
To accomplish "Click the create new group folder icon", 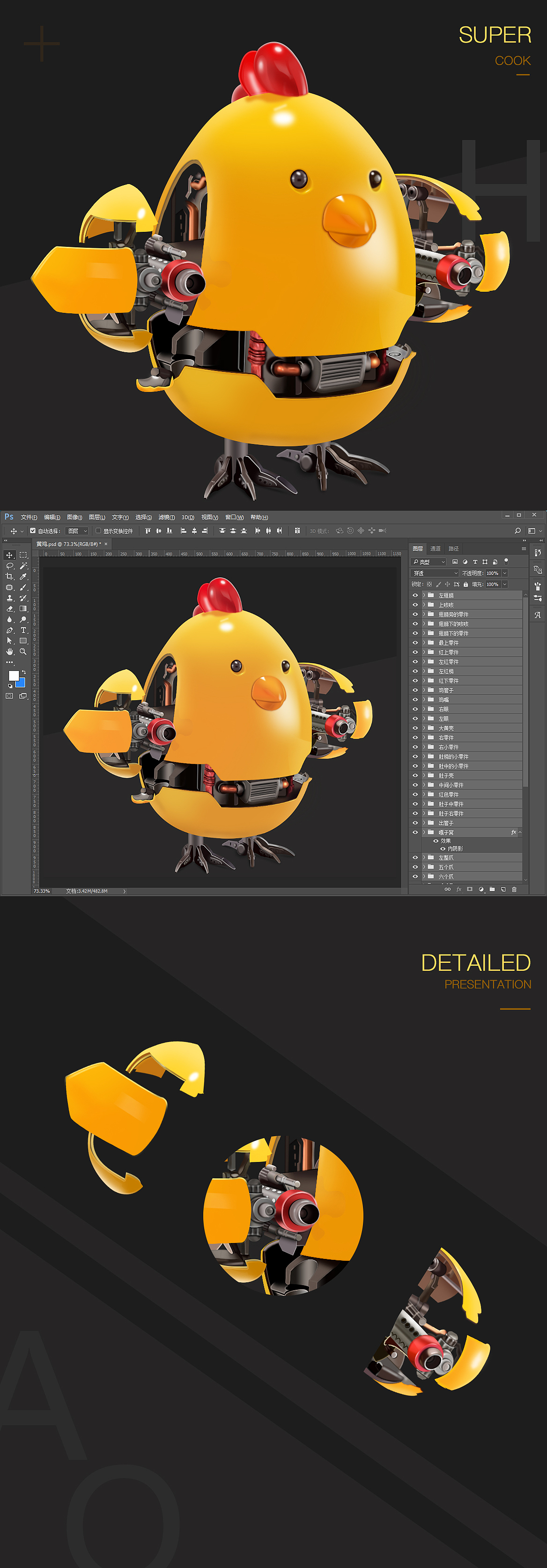I will [x=492, y=889].
